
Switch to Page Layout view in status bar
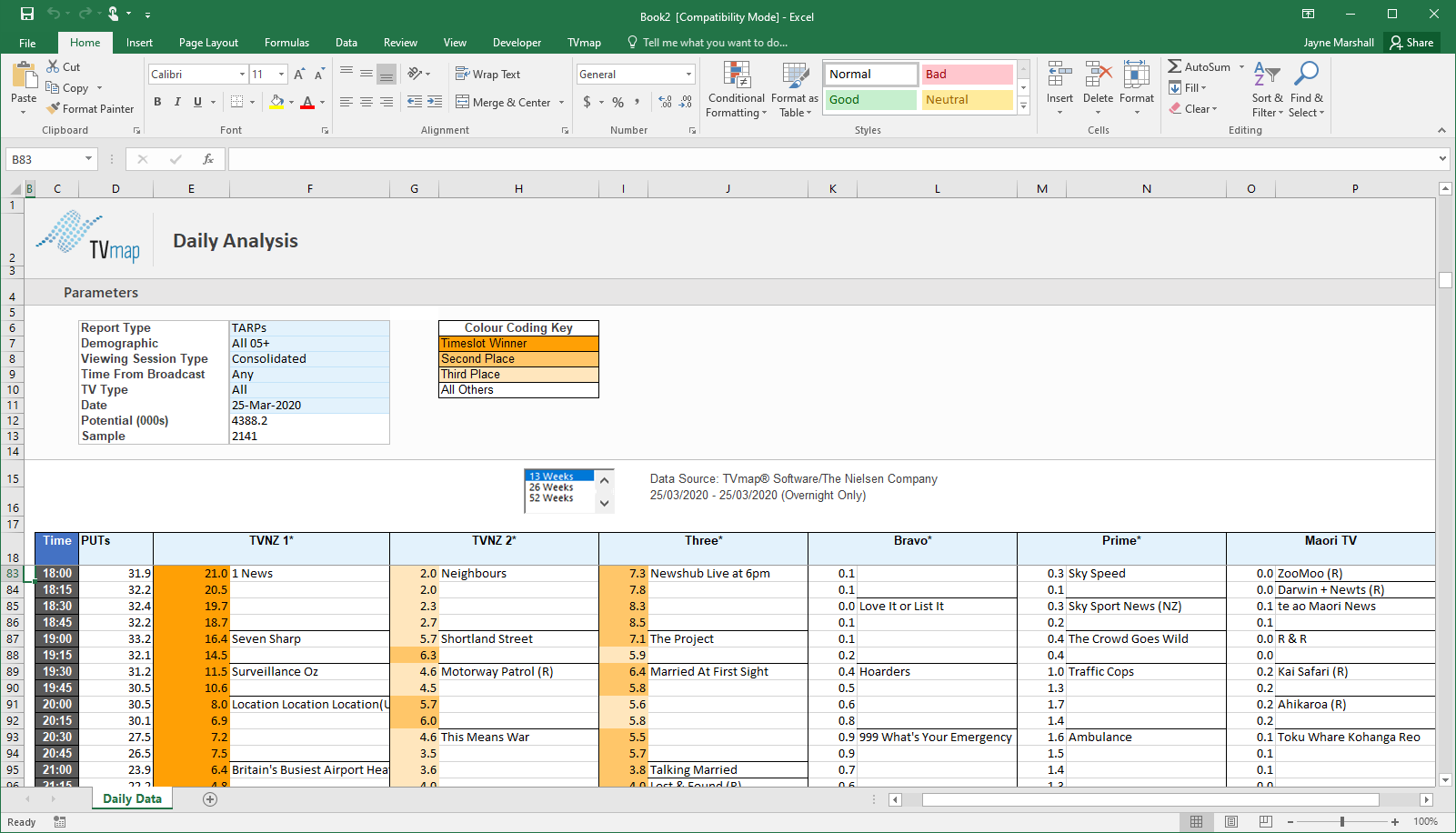[1231, 822]
